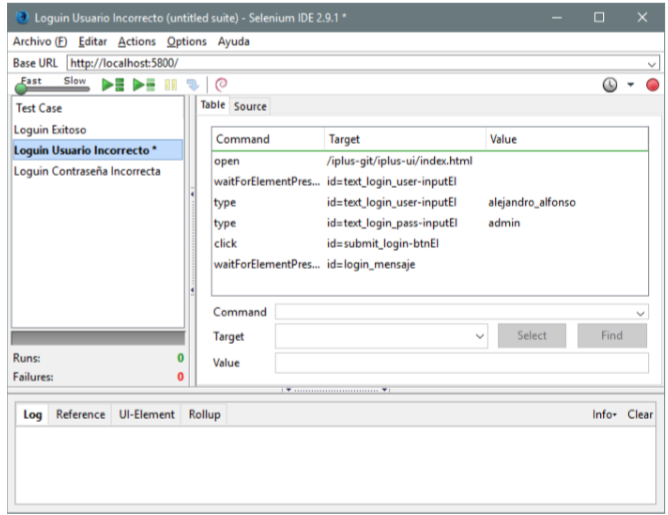
Task: Click the pause/resume icon
Action: click(171, 85)
